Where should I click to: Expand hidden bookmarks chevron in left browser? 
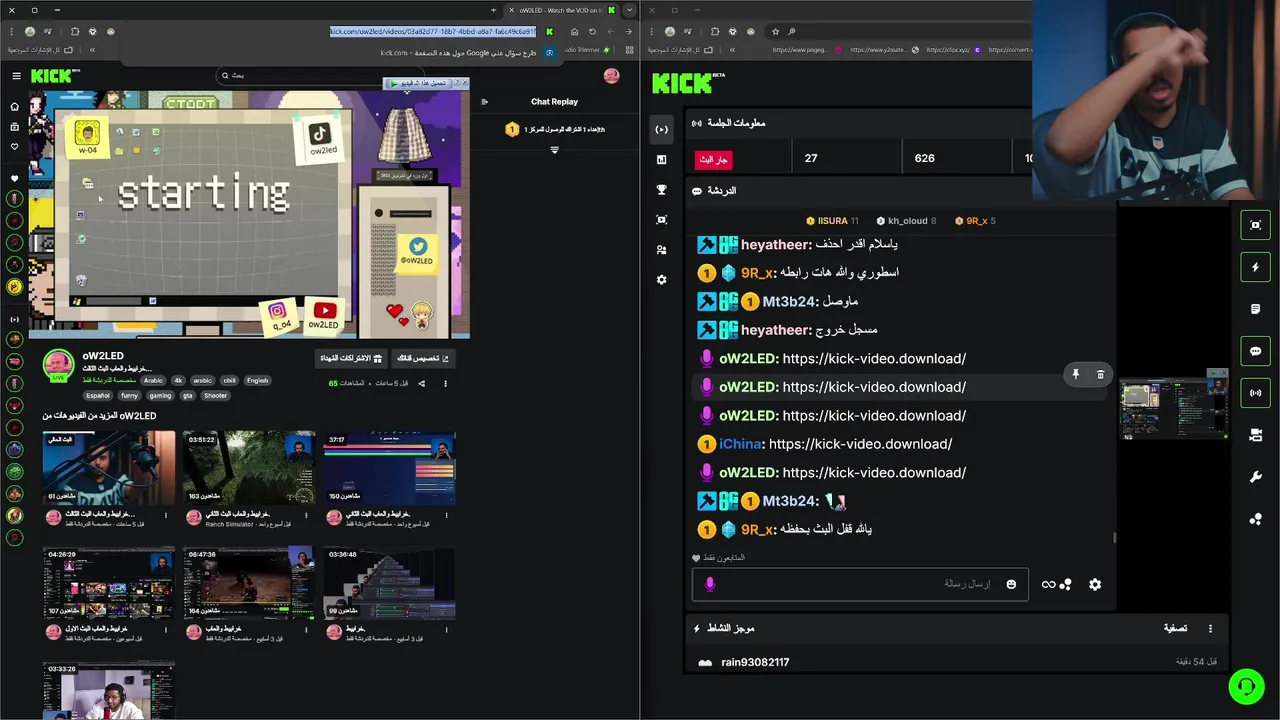click(x=92, y=50)
